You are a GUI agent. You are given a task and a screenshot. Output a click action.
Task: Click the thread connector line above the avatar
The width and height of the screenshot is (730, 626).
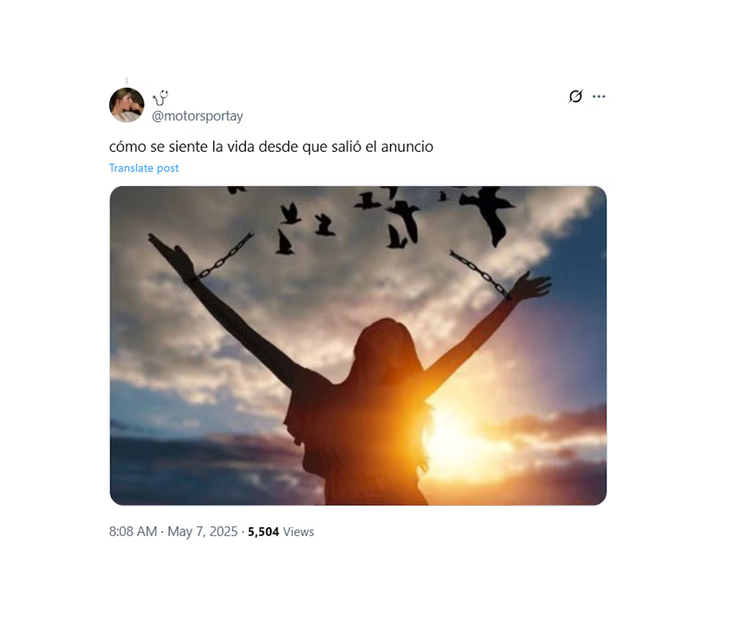pos(127,81)
